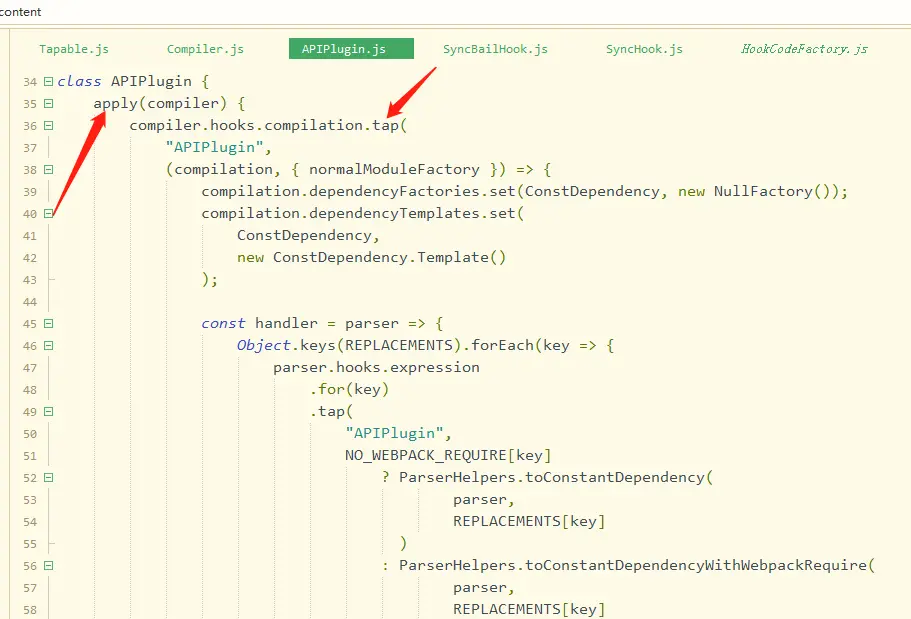Collapse the dependencyTemplates.set fold at line 40
This screenshot has width=911, height=619.
point(48,214)
